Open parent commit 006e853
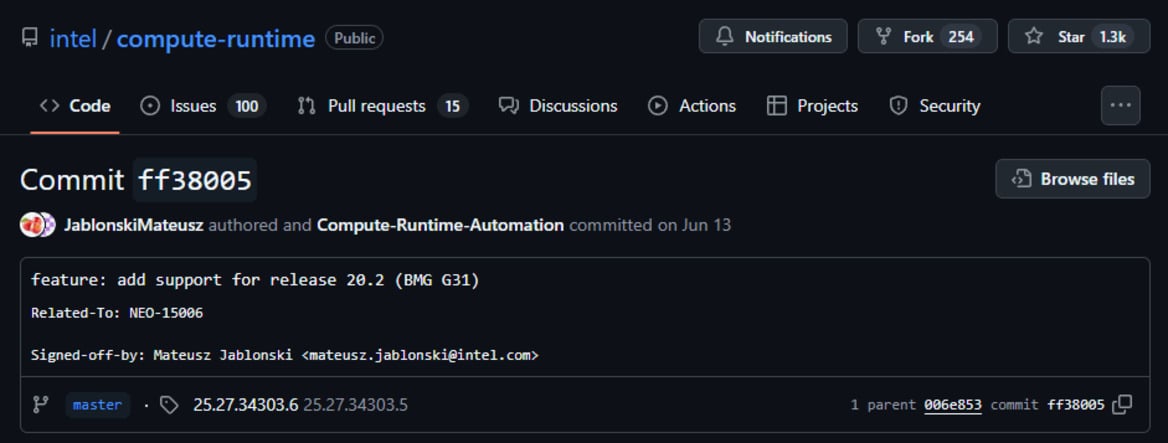The image size is (1168, 443). (953, 405)
